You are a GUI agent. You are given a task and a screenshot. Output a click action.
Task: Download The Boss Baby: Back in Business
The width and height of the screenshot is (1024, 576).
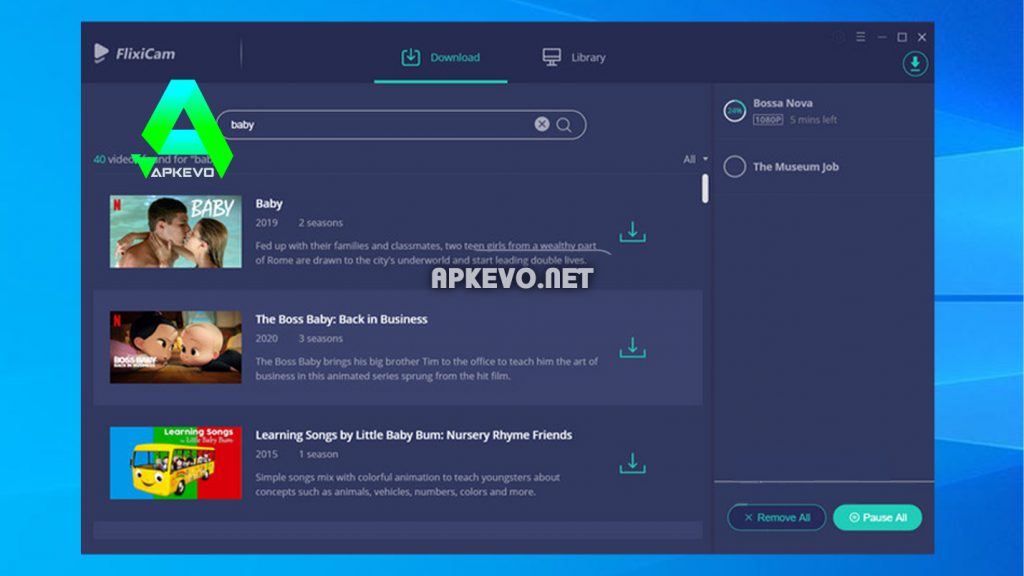point(632,347)
